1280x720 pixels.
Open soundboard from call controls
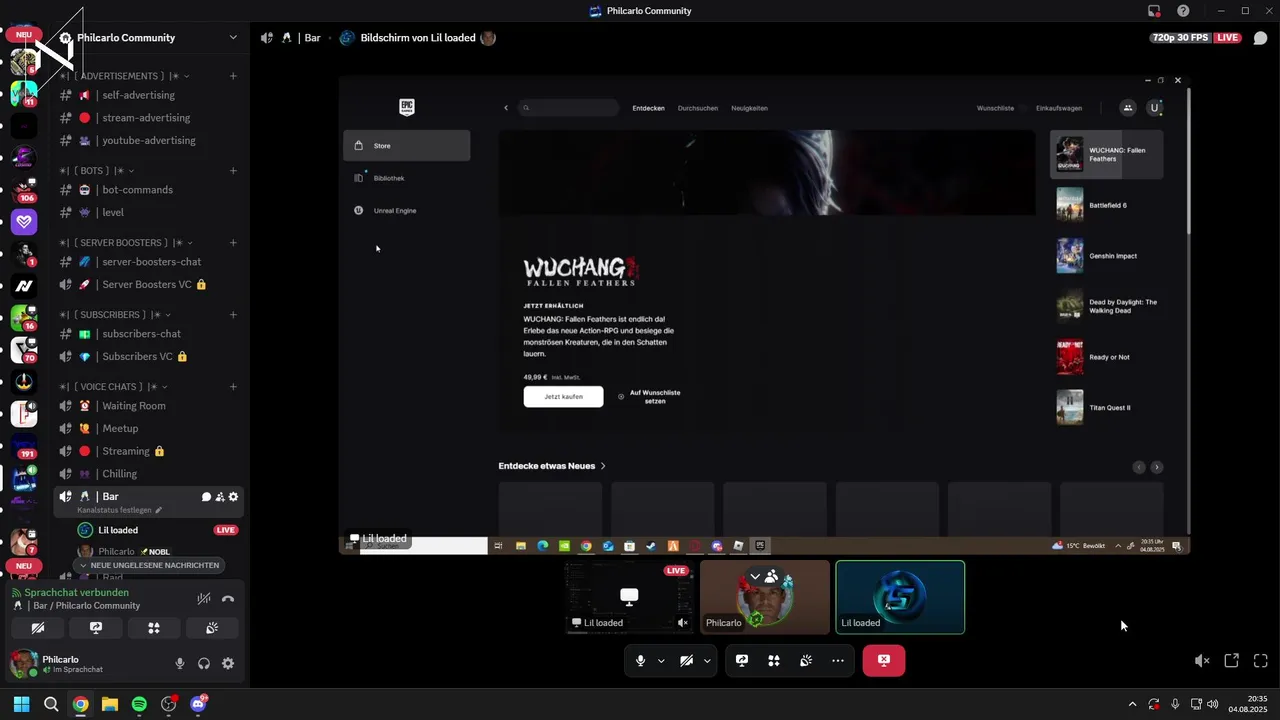(806, 661)
